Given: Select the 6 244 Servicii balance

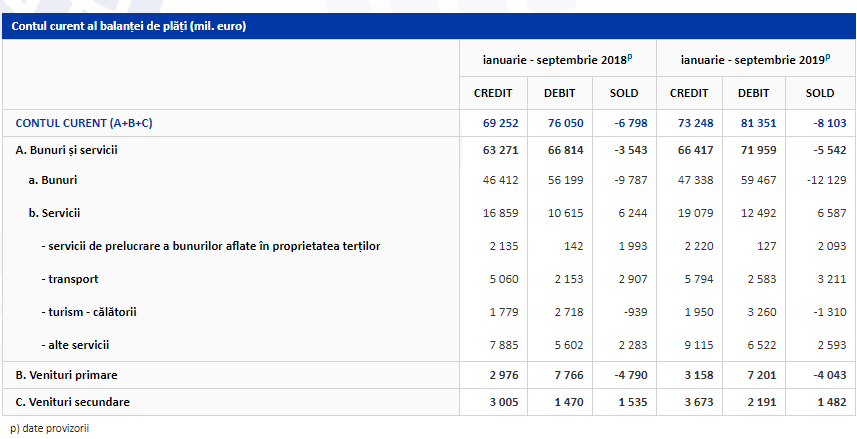Looking at the screenshot, I should 633,213.
